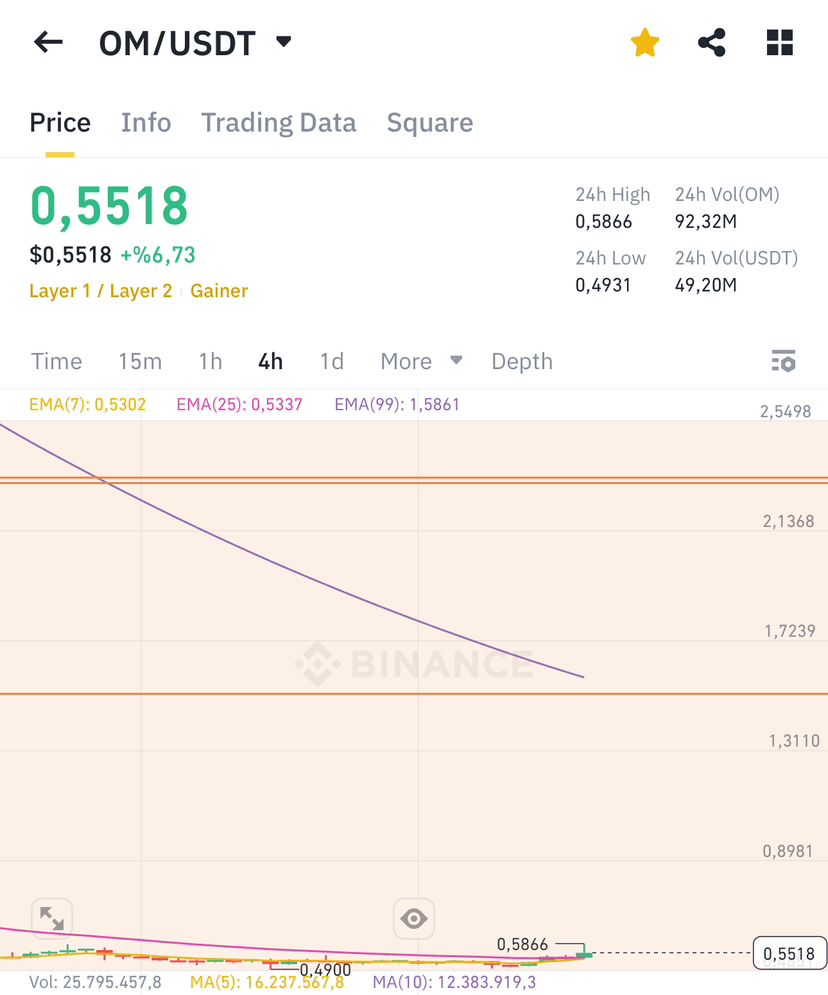
Task: Tap the $0,5518 dollar price text
Action: point(70,255)
